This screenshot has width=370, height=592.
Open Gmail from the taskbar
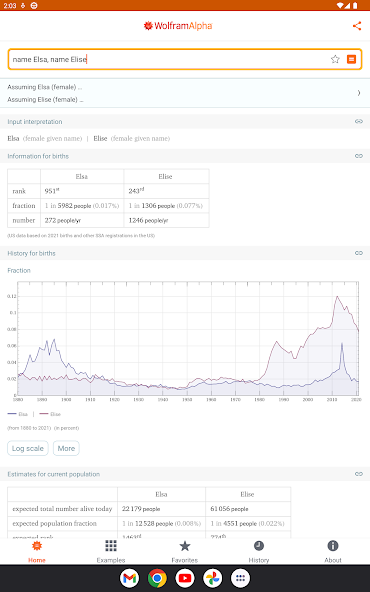130,578
